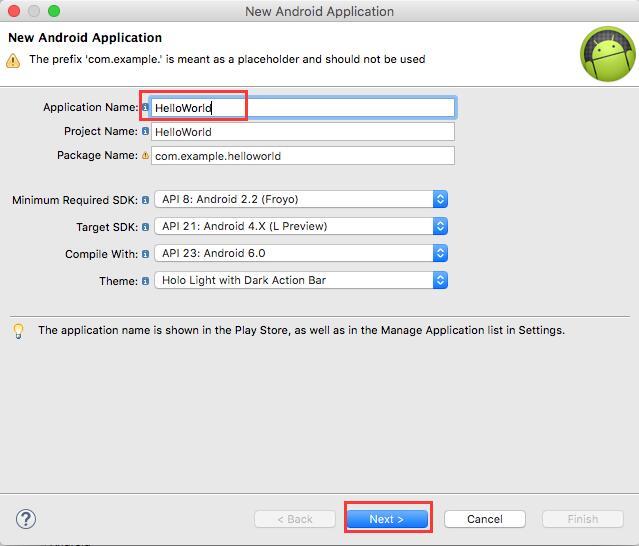Click the Target SDK label
Image resolution: width=639 pixels, height=546 pixels.
tap(107, 227)
